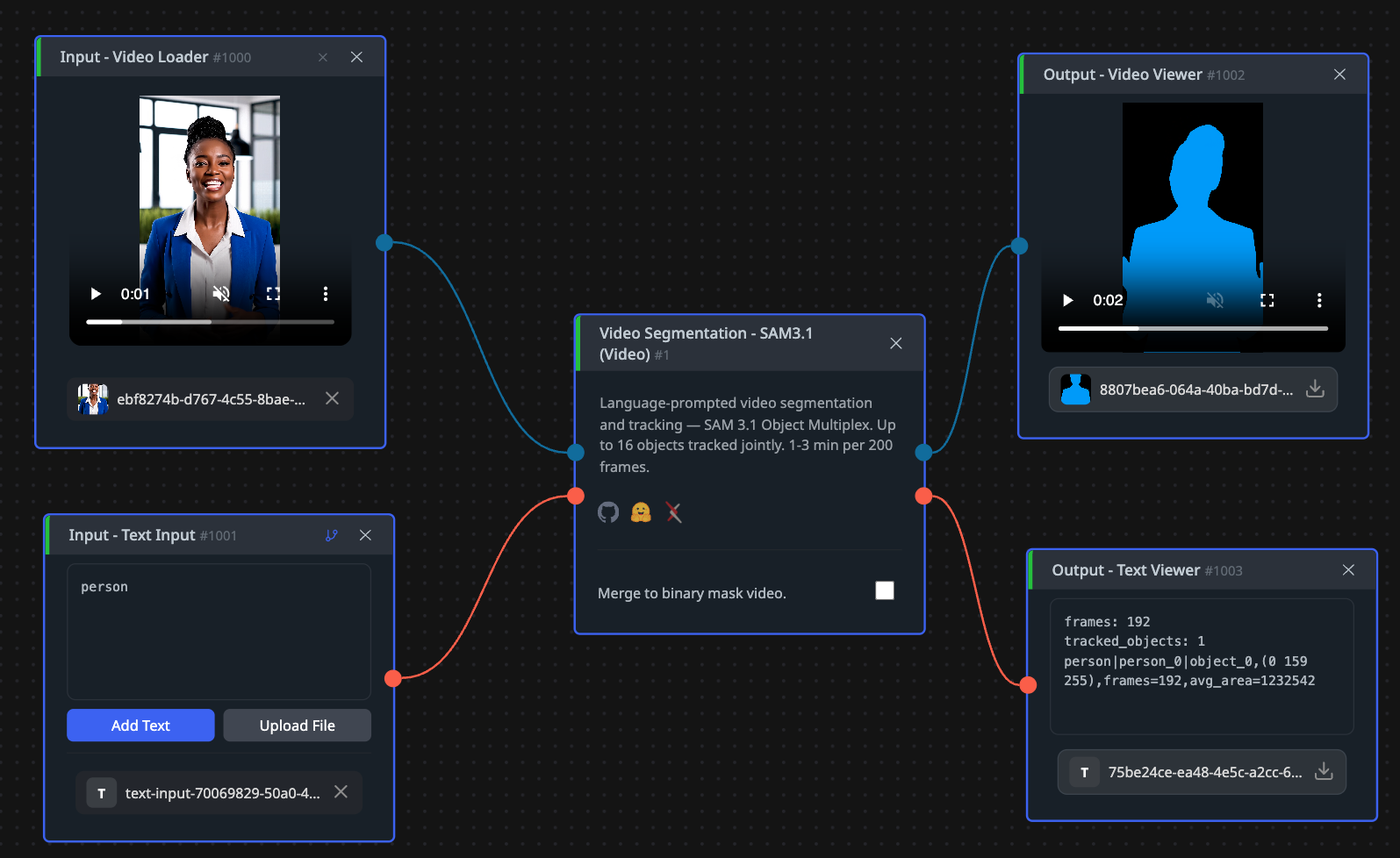This screenshot has width=1400, height=858.
Task: Download the 75be24ce output text file
Action: pyautogui.click(x=1324, y=771)
